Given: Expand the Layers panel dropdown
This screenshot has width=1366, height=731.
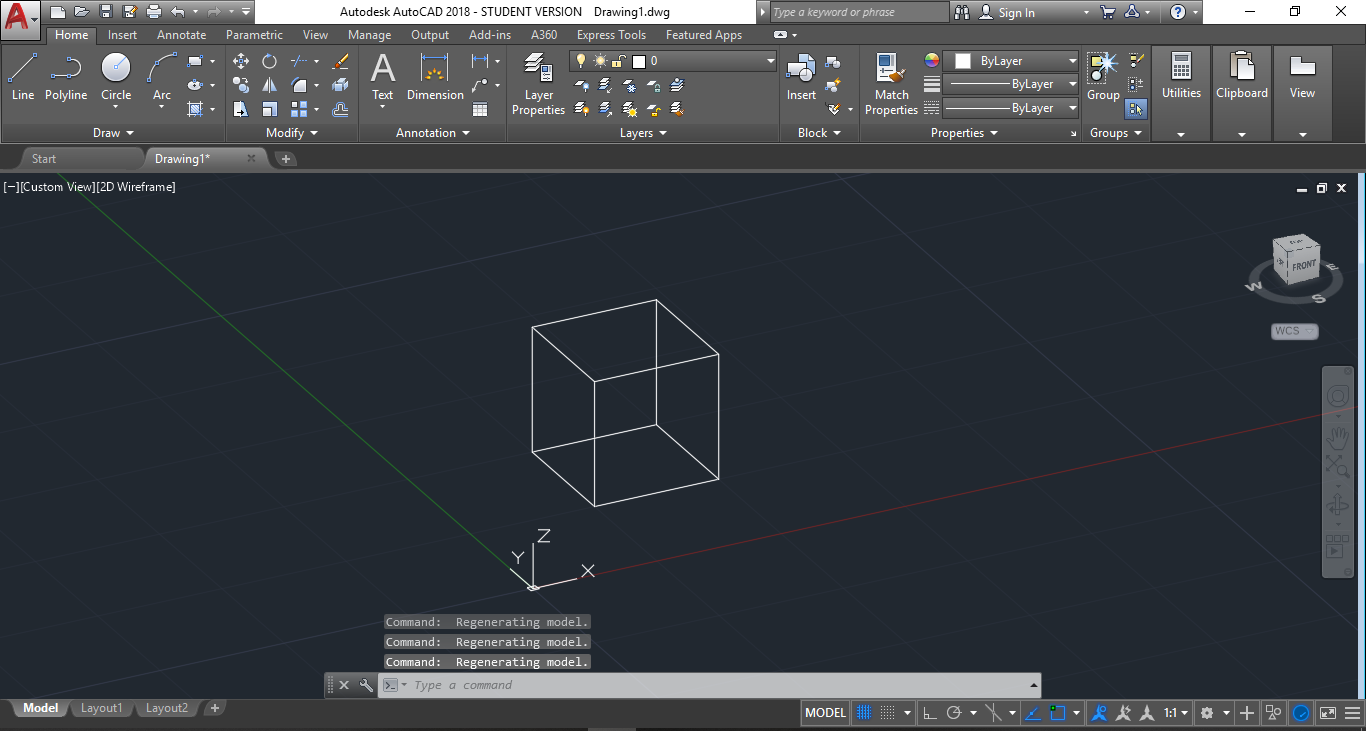Looking at the screenshot, I should (643, 133).
